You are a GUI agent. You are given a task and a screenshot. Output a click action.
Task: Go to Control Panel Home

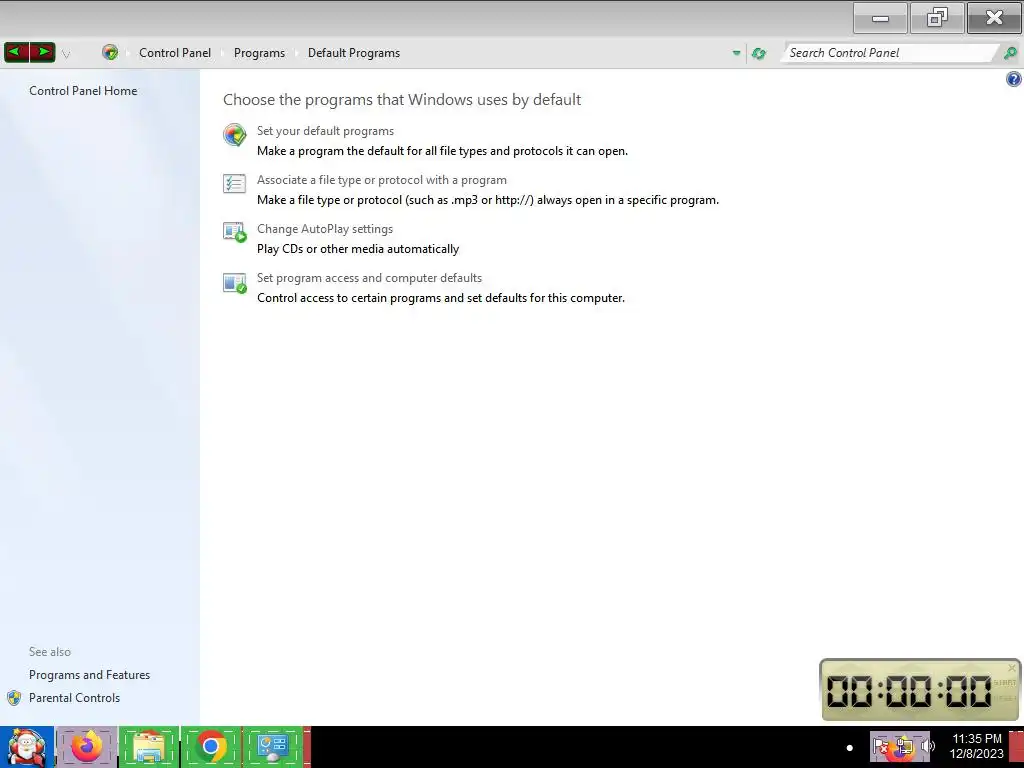[x=83, y=91]
